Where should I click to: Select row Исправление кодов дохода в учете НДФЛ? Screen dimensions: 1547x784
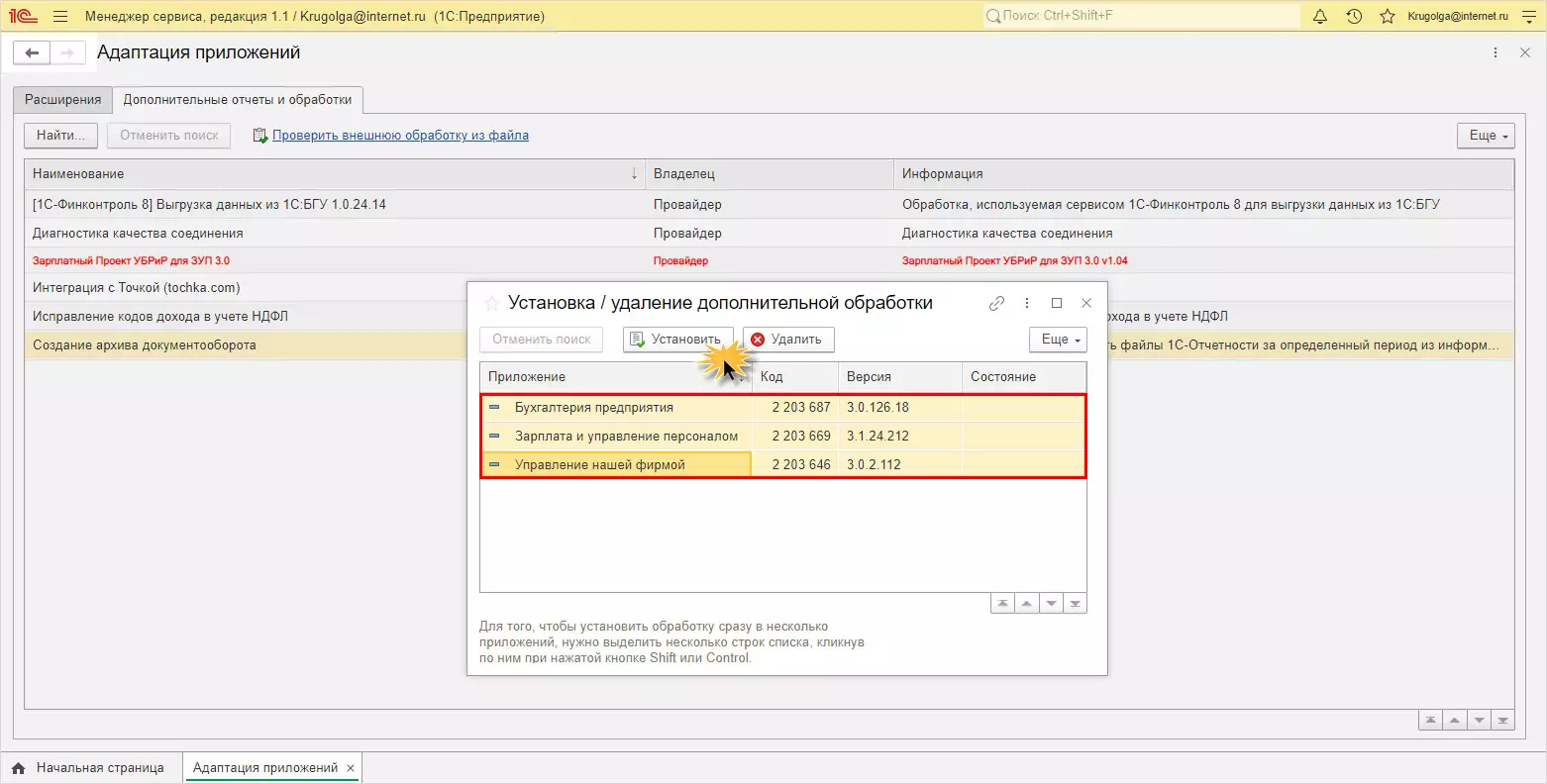click(160, 317)
